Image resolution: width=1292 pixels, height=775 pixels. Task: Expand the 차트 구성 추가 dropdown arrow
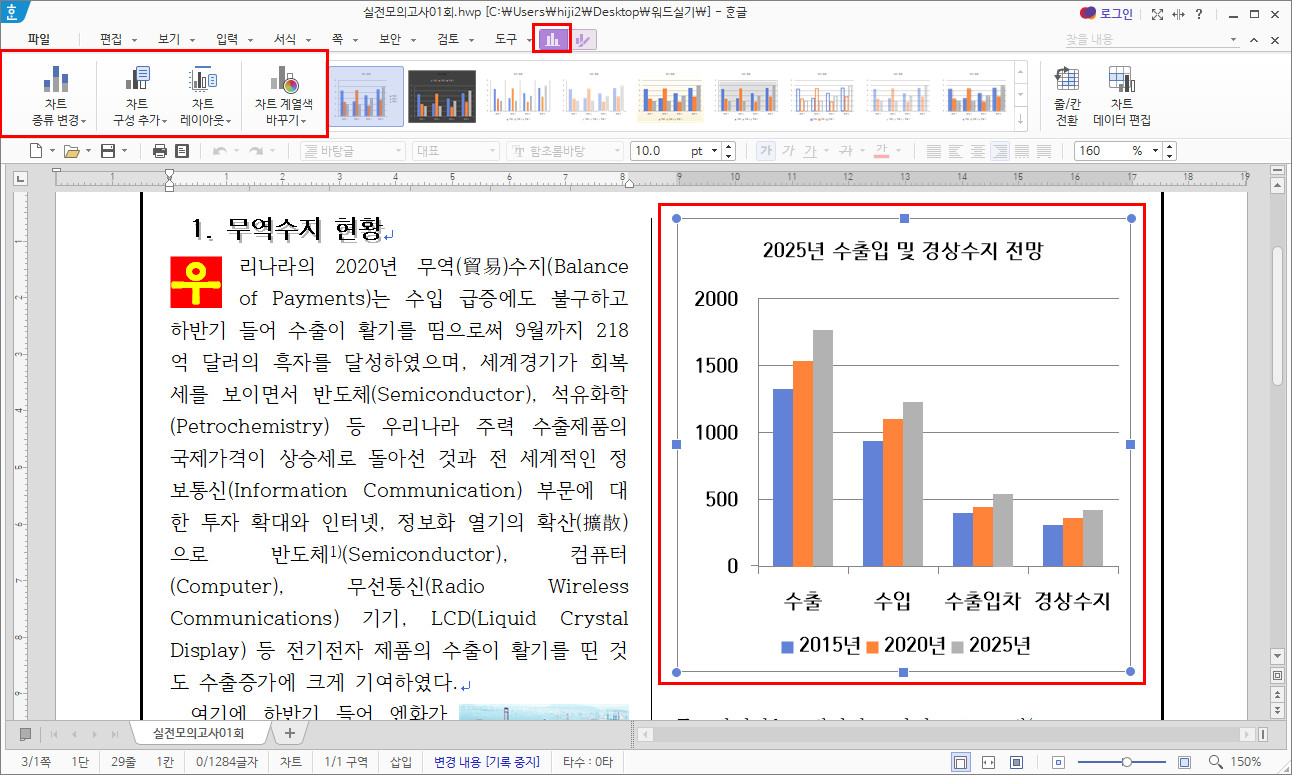tap(164, 121)
